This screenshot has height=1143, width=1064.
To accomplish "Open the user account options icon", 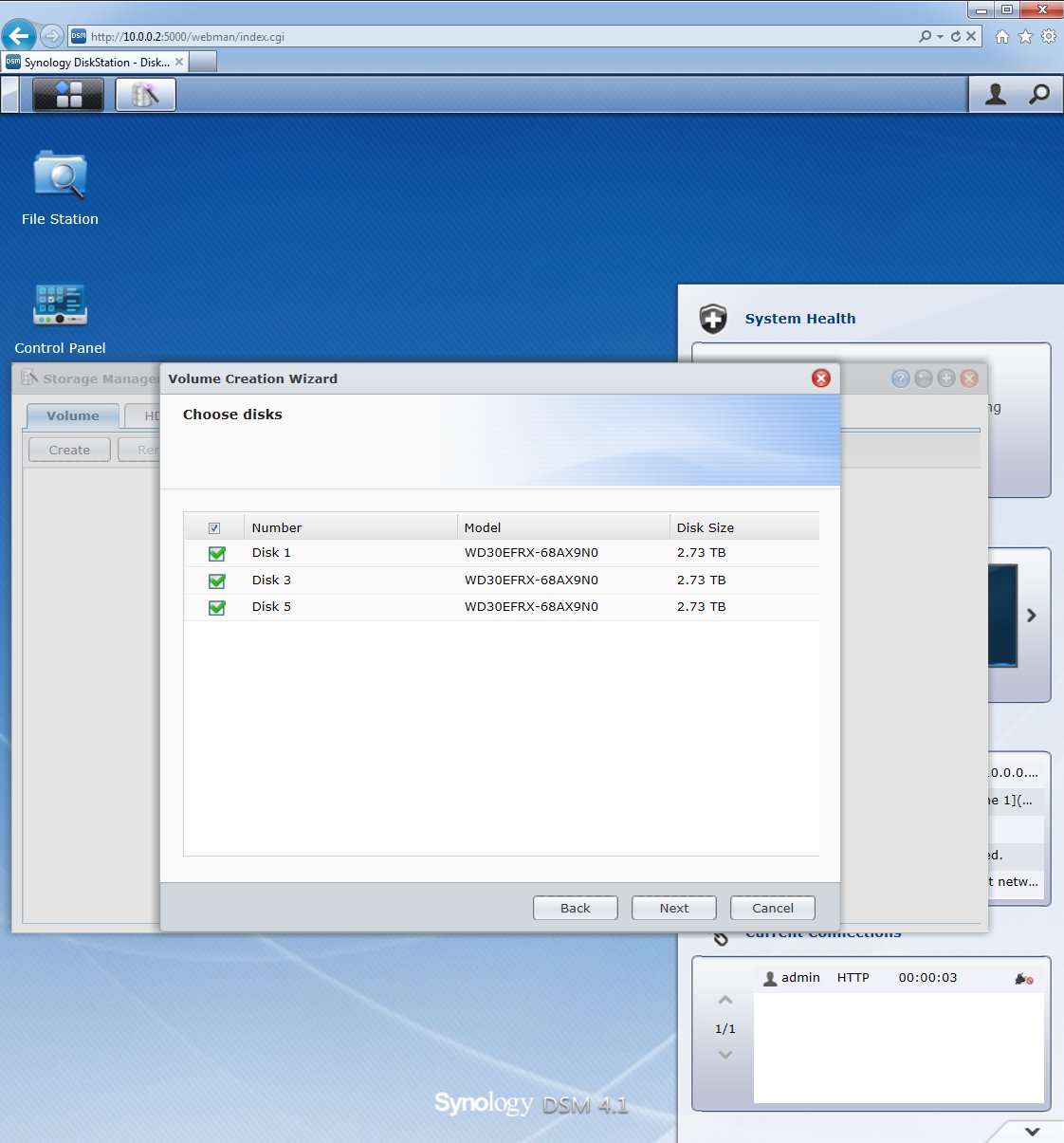I will [995, 94].
